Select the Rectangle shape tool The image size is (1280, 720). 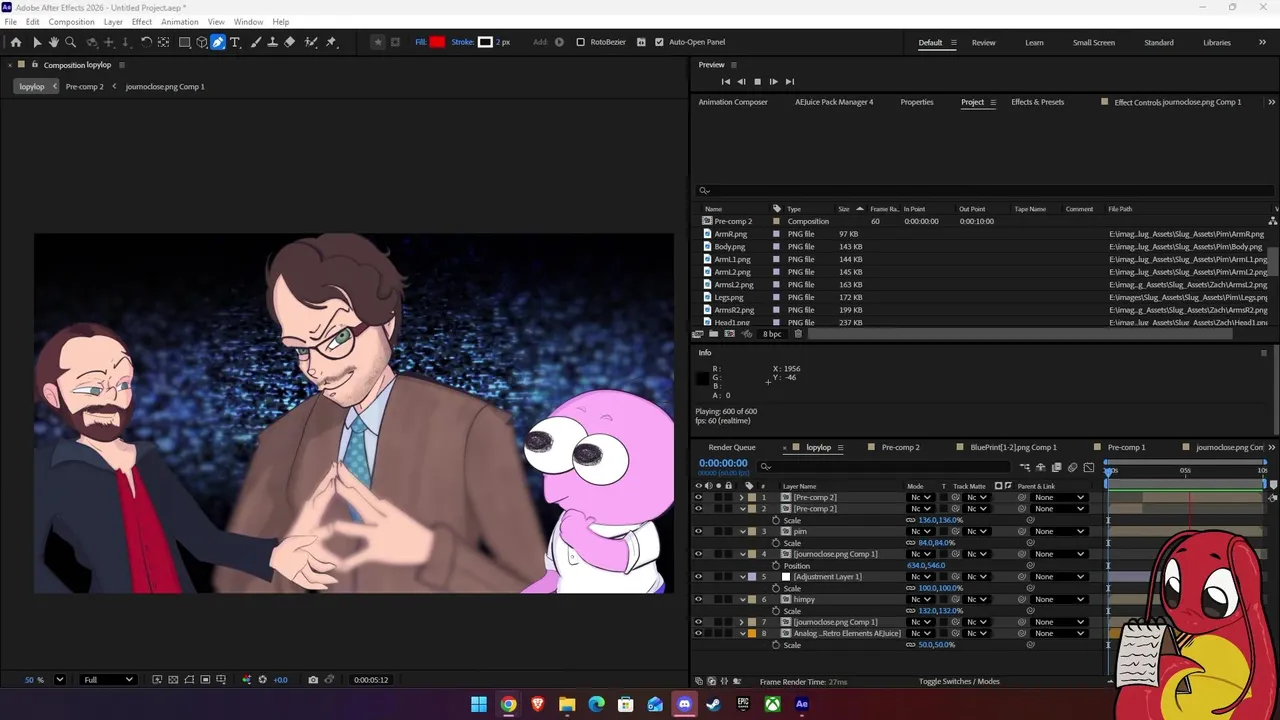pyautogui.click(x=185, y=42)
